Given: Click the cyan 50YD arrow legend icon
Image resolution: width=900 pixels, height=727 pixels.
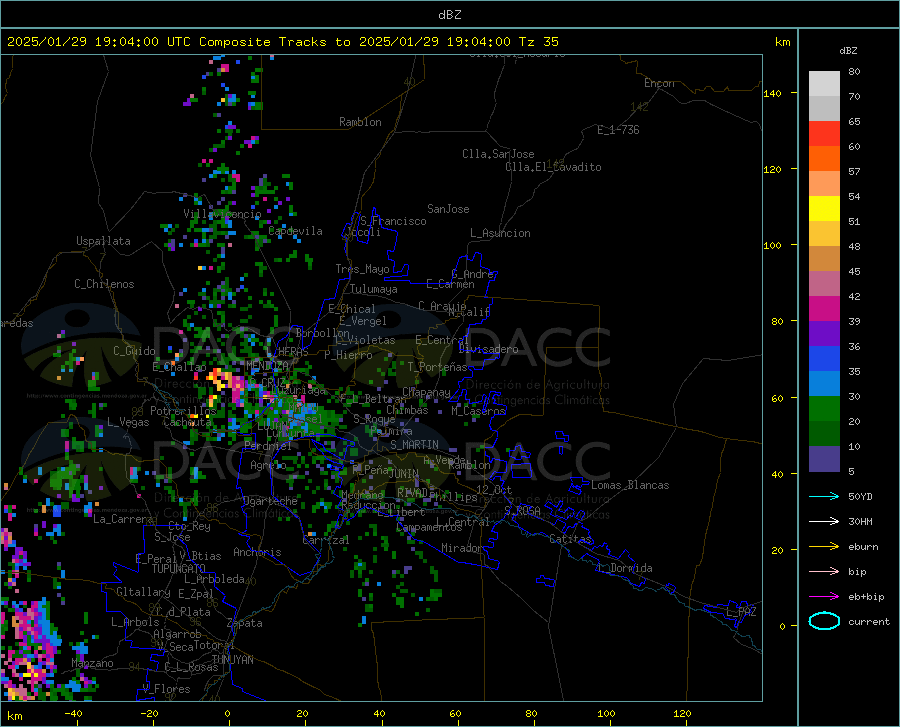Looking at the screenshot, I should (x=824, y=496).
